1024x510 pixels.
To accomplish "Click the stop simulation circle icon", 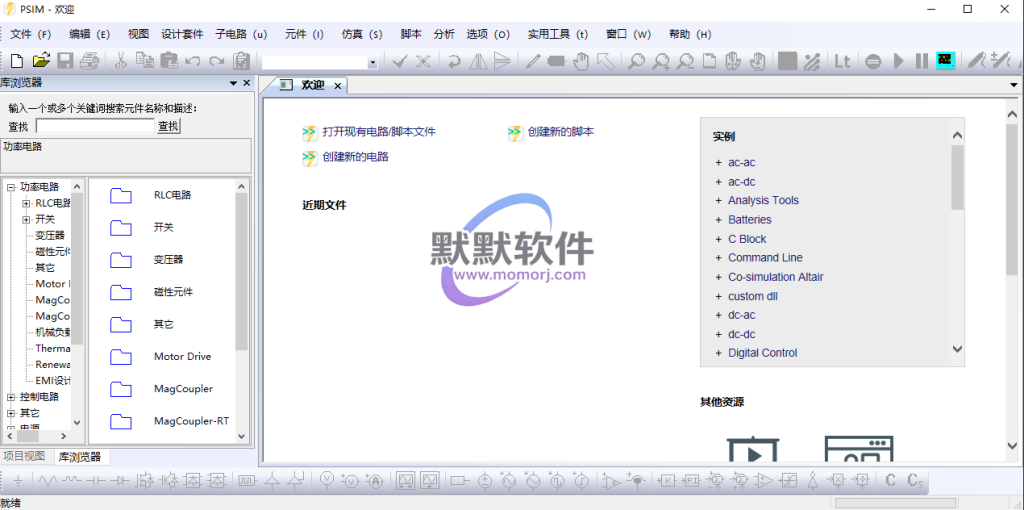I will 873,61.
